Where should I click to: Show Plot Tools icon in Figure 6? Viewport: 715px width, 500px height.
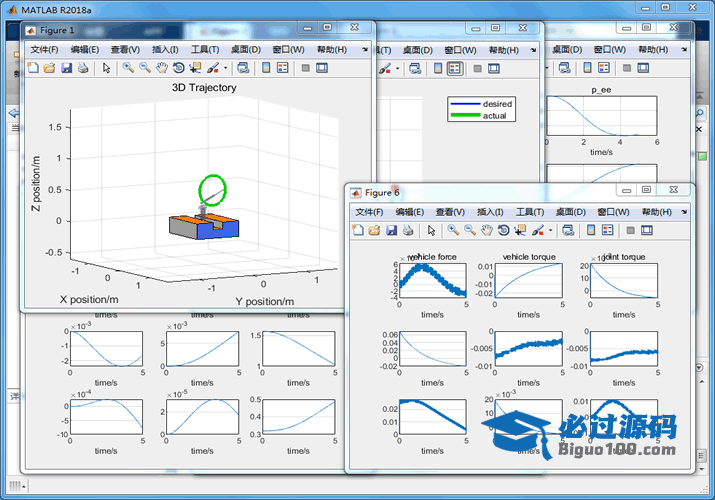[647, 230]
